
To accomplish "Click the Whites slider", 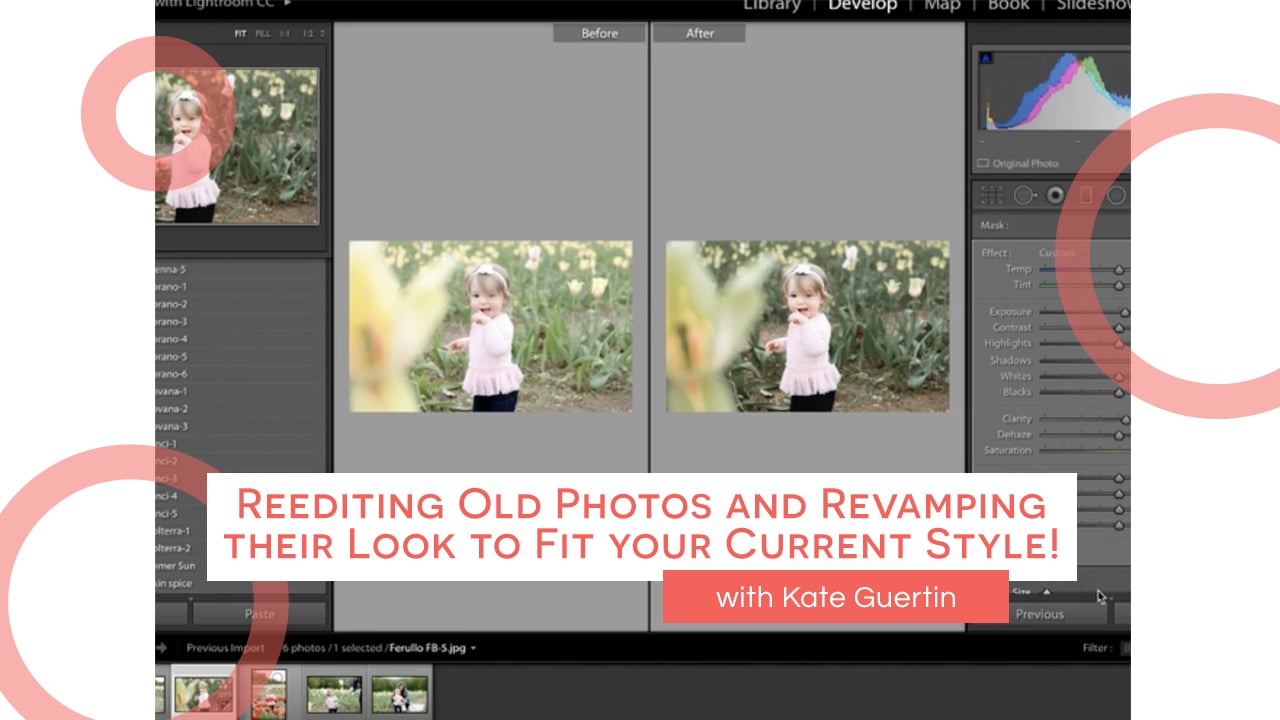I will tap(1083, 376).
